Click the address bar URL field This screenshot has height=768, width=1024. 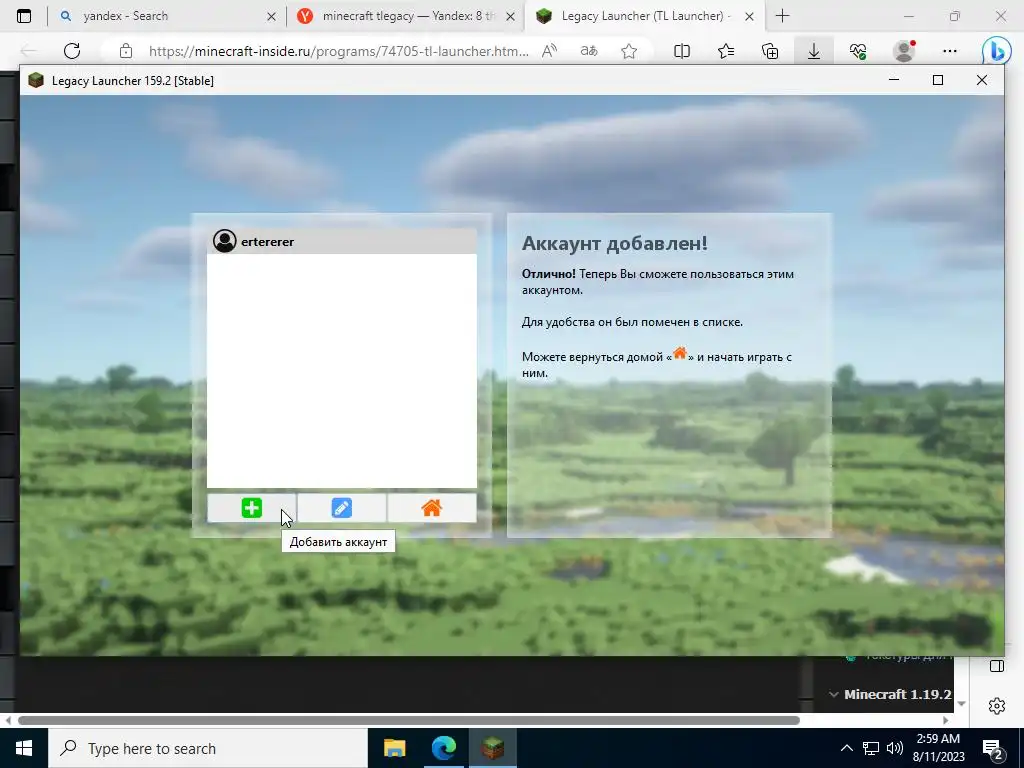(x=338, y=51)
